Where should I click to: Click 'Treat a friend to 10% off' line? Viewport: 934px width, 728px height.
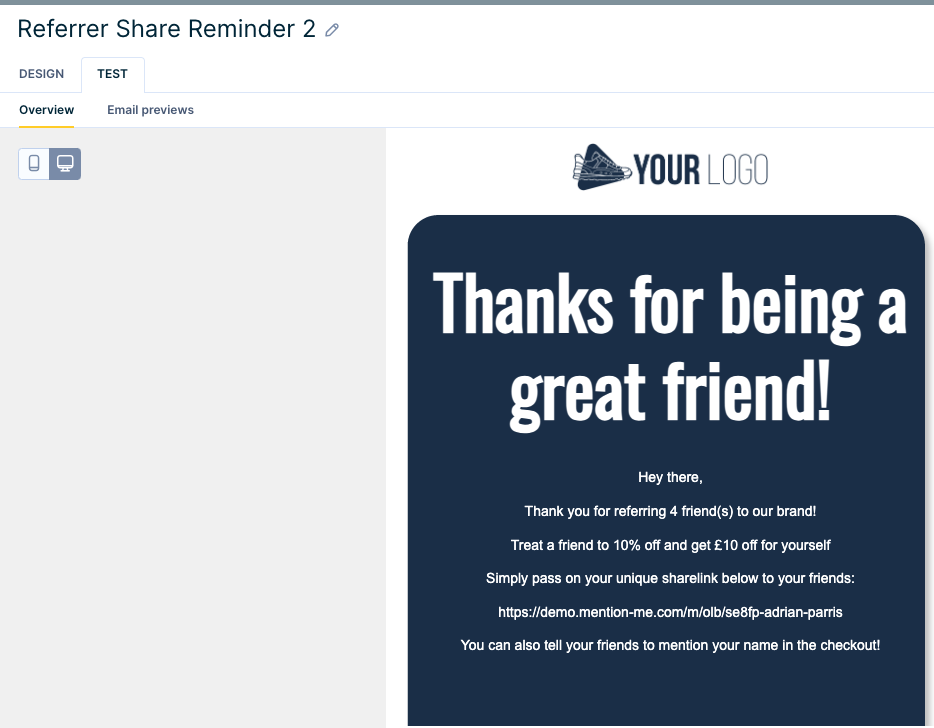(670, 545)
